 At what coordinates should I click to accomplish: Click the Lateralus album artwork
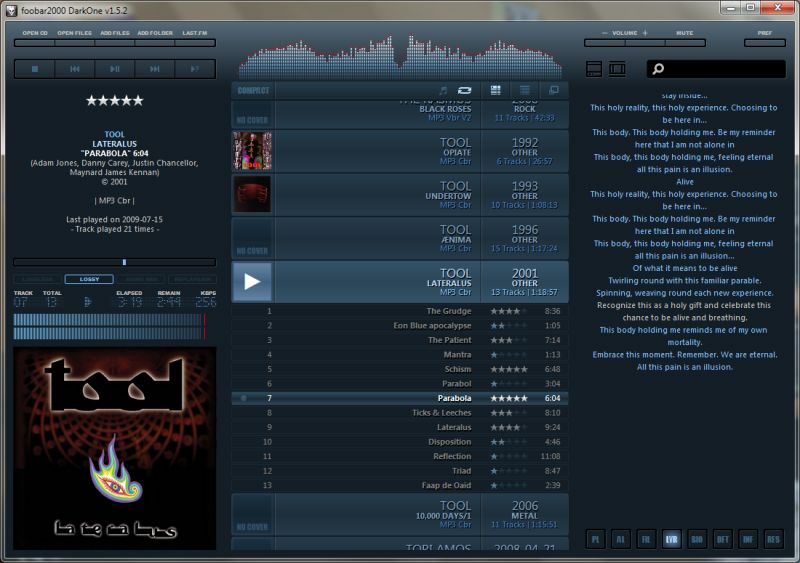pos(115,449)
